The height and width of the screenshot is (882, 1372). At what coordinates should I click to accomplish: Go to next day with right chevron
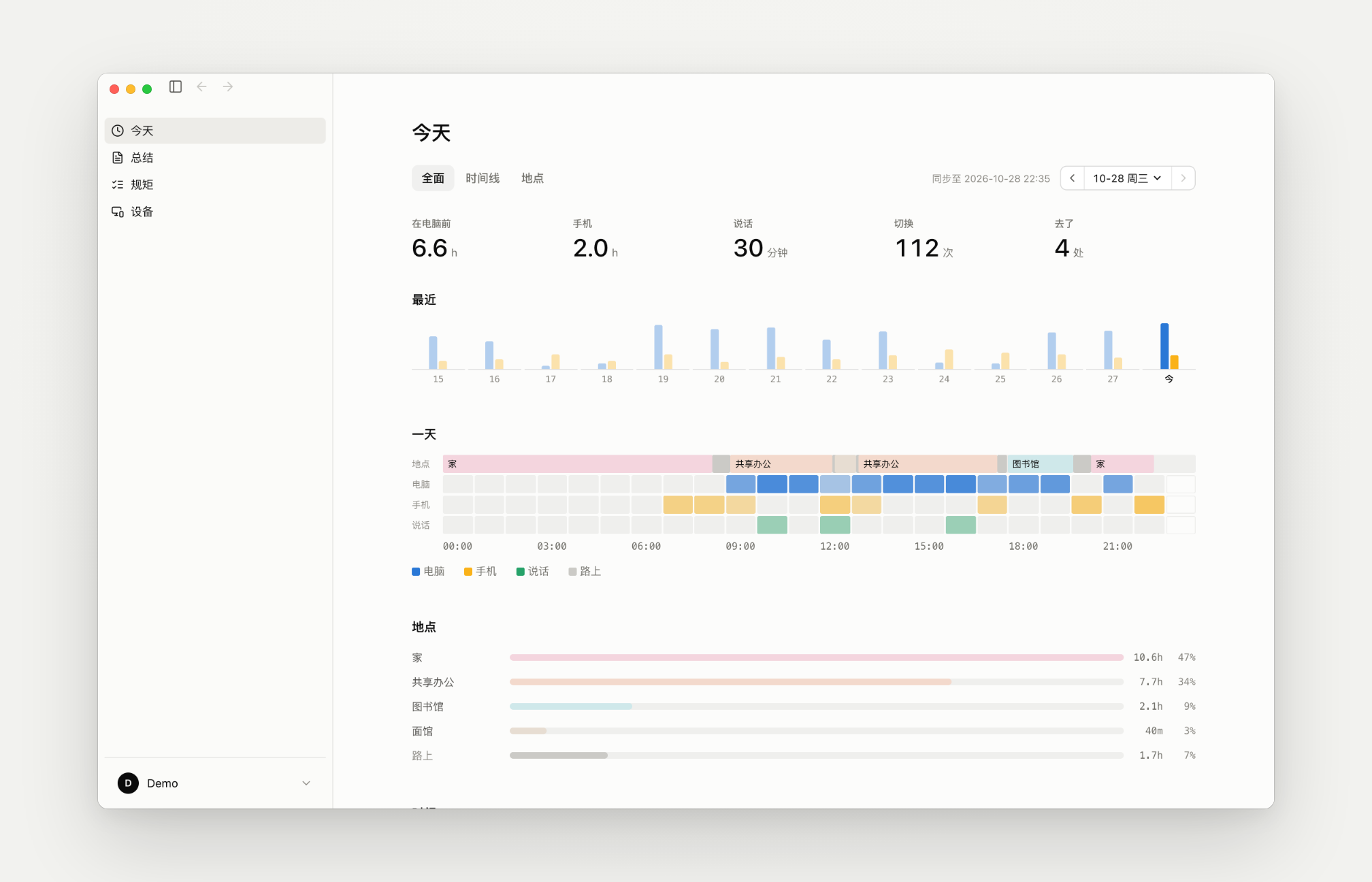[x=1183, y=178]
